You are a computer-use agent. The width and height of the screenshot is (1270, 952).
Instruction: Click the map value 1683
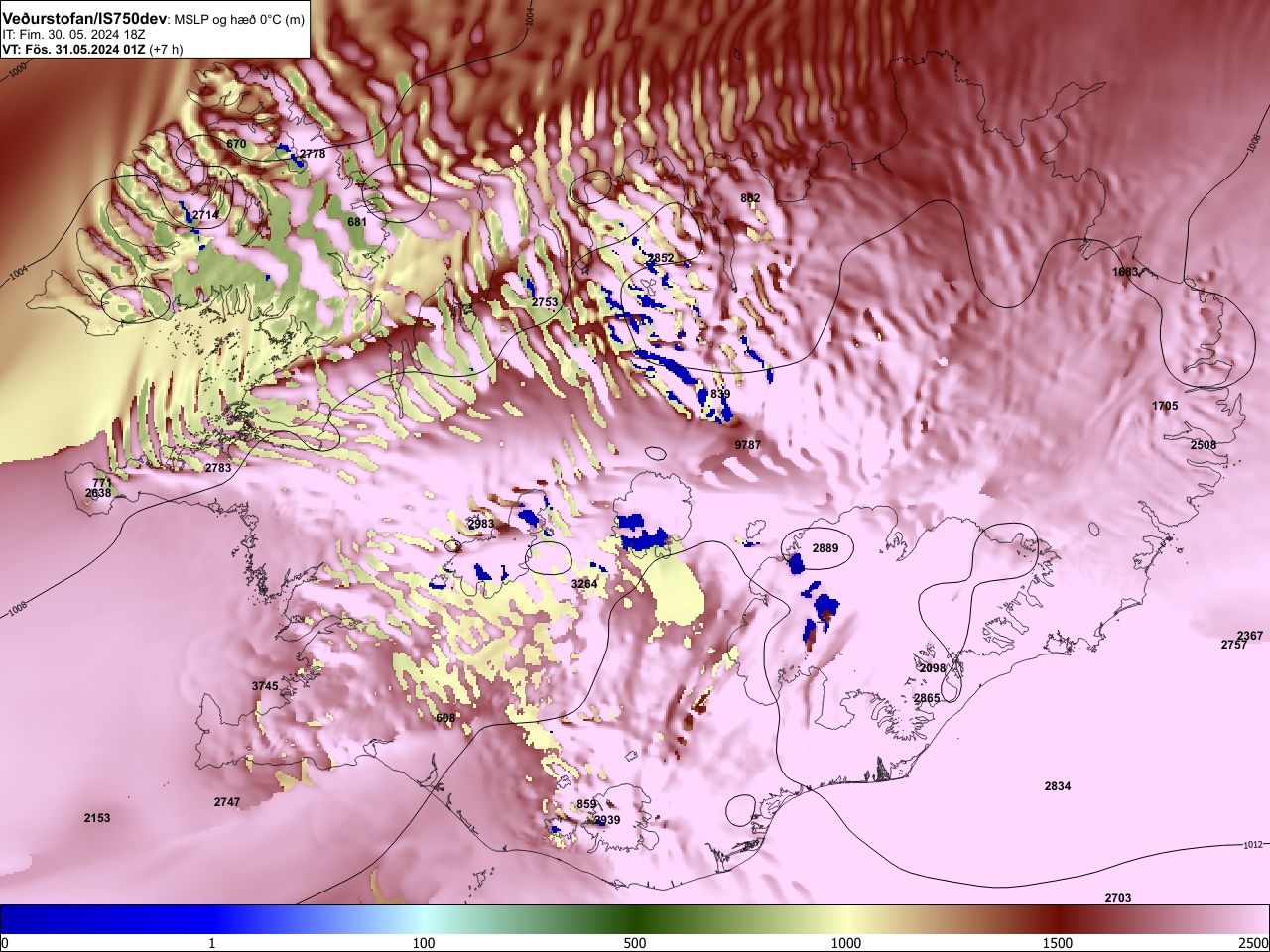point(1125,272)
